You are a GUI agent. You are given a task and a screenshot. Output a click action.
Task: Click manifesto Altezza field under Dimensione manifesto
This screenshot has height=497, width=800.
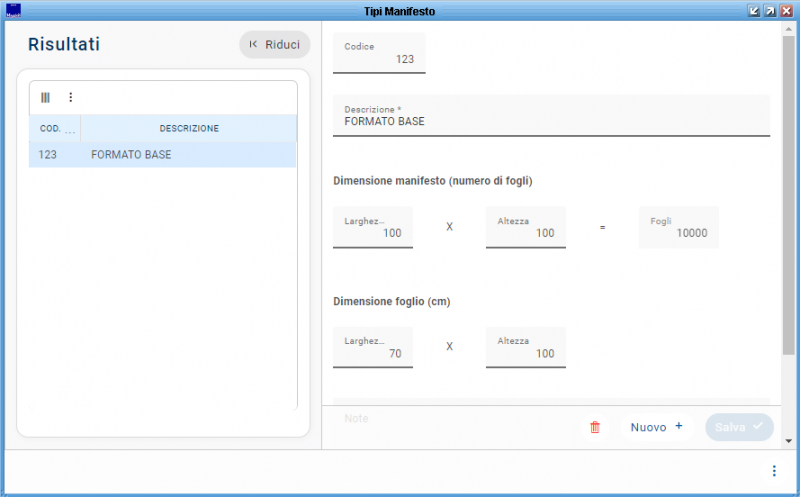click(525, 228)
